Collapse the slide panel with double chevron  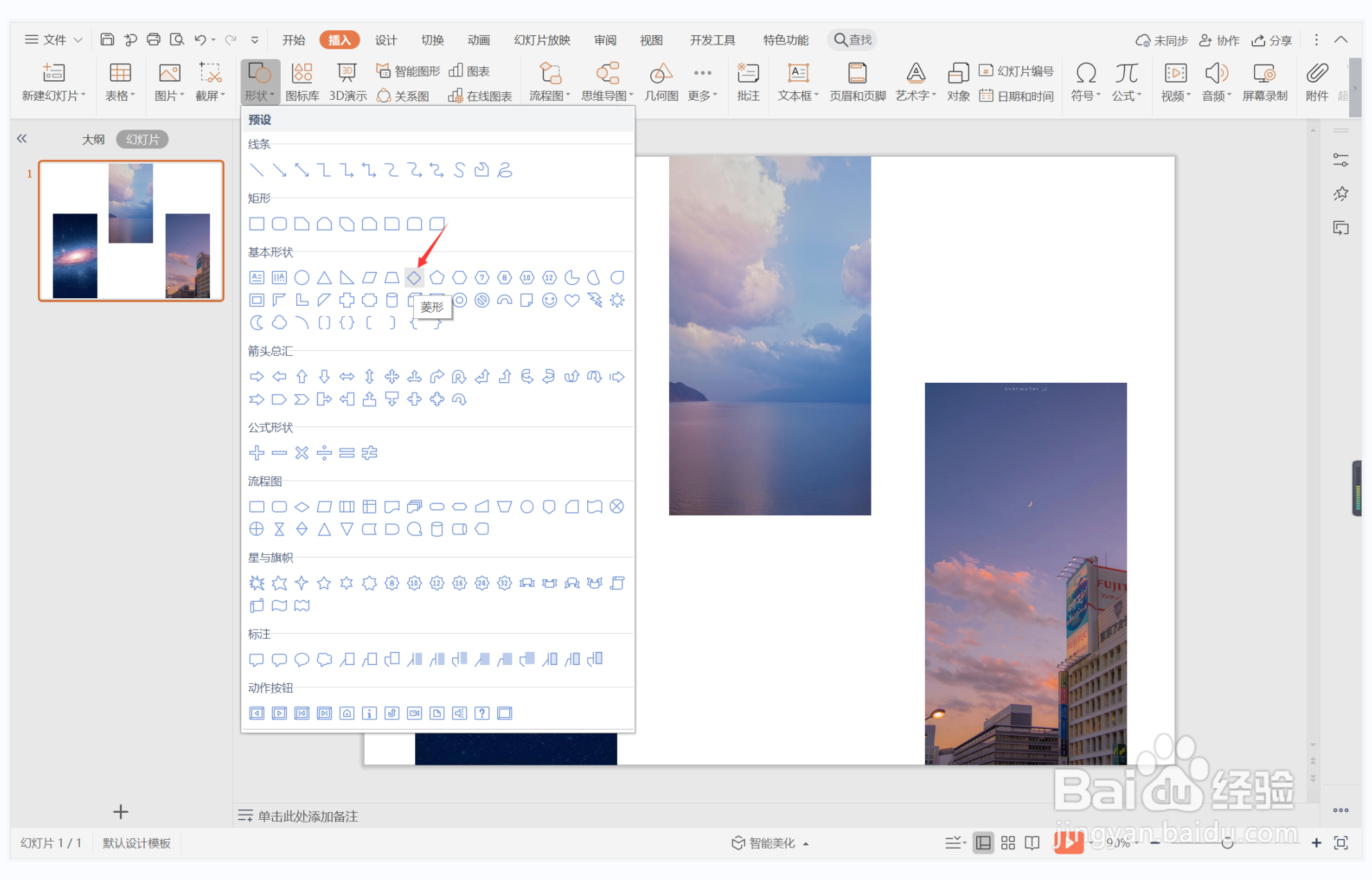click(x=22, y=139)
